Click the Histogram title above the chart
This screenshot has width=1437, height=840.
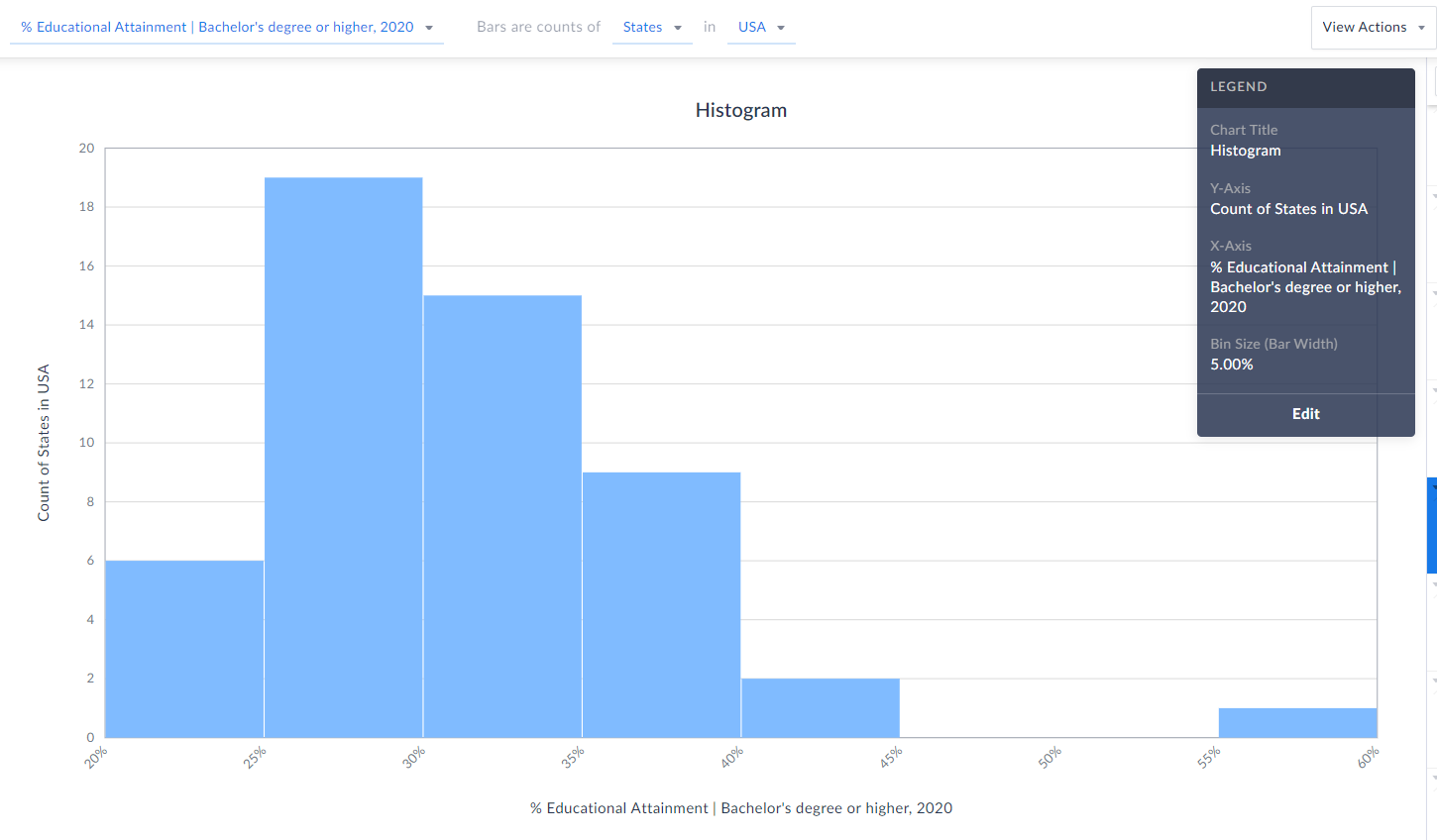[x=741, y=110]
